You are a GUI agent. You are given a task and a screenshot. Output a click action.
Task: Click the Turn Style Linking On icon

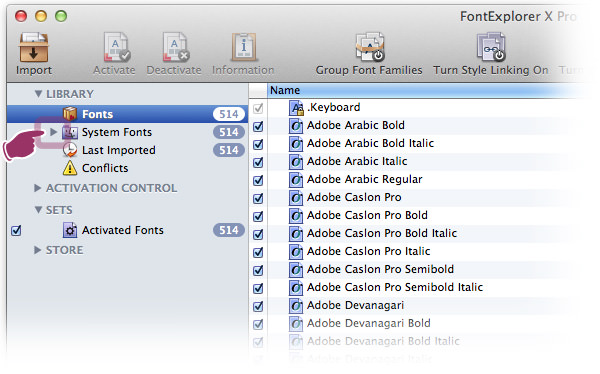pos(491,47)
